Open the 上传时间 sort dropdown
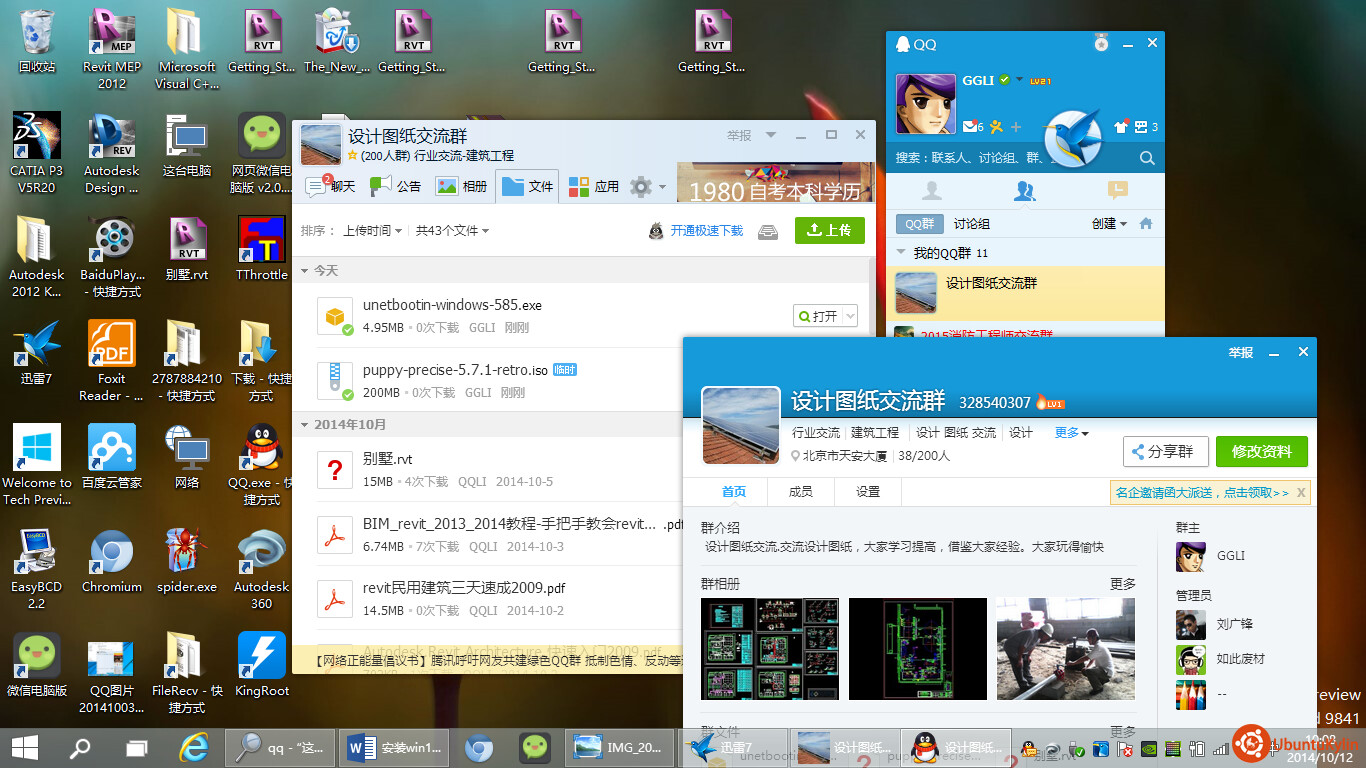 [371, 231]
